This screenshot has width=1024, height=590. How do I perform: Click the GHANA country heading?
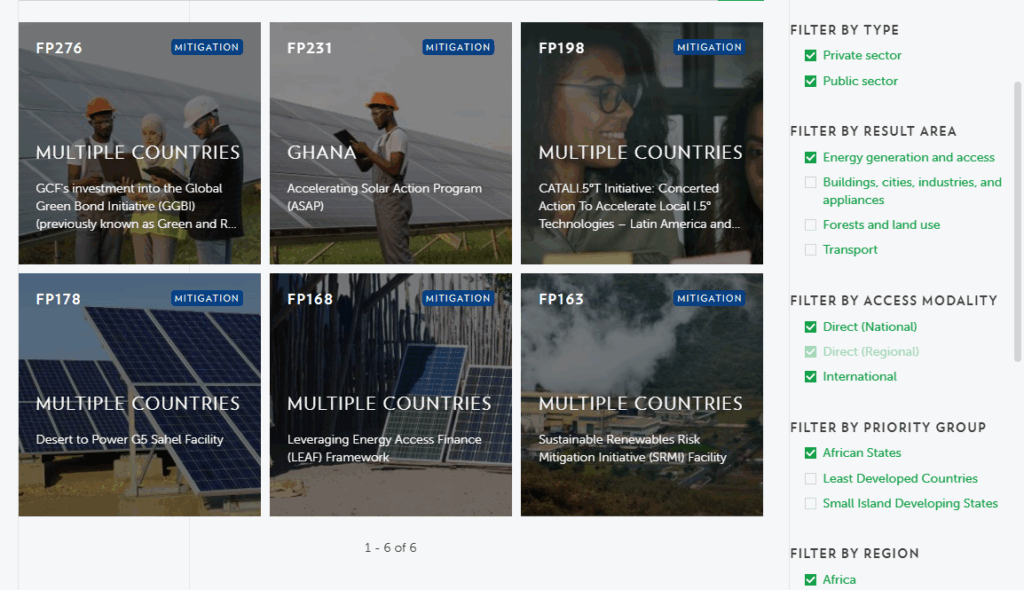click(x=321, y=152)
